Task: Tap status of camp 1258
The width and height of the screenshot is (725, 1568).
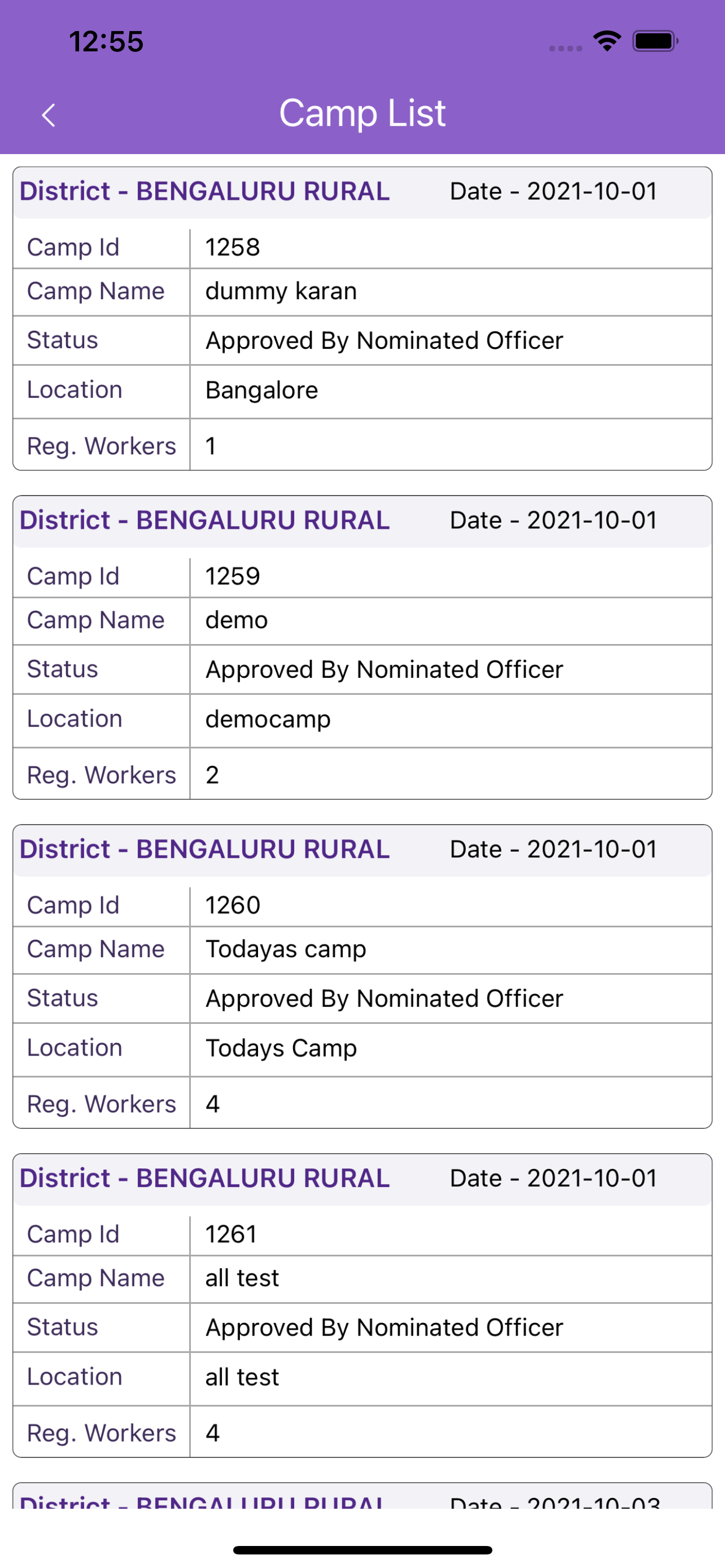Action: point(384,341)
